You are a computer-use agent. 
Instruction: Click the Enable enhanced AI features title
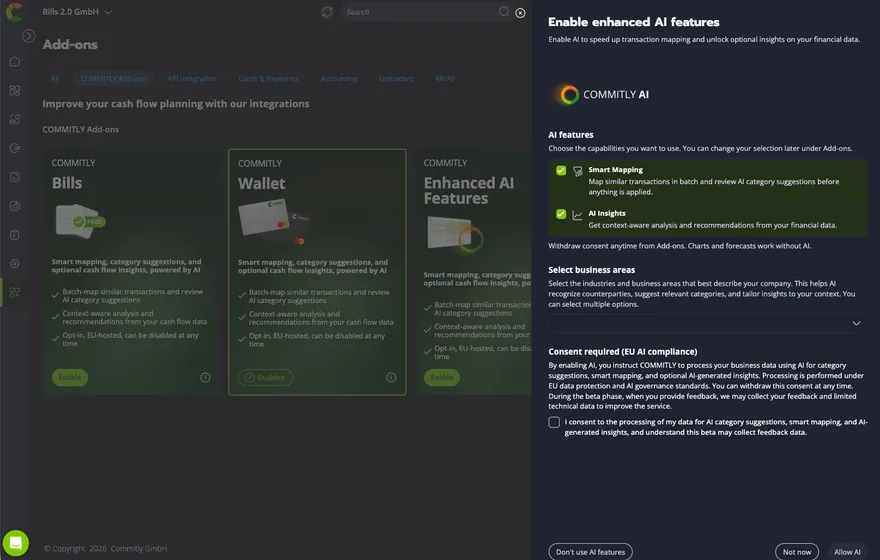tap(634, 22)
